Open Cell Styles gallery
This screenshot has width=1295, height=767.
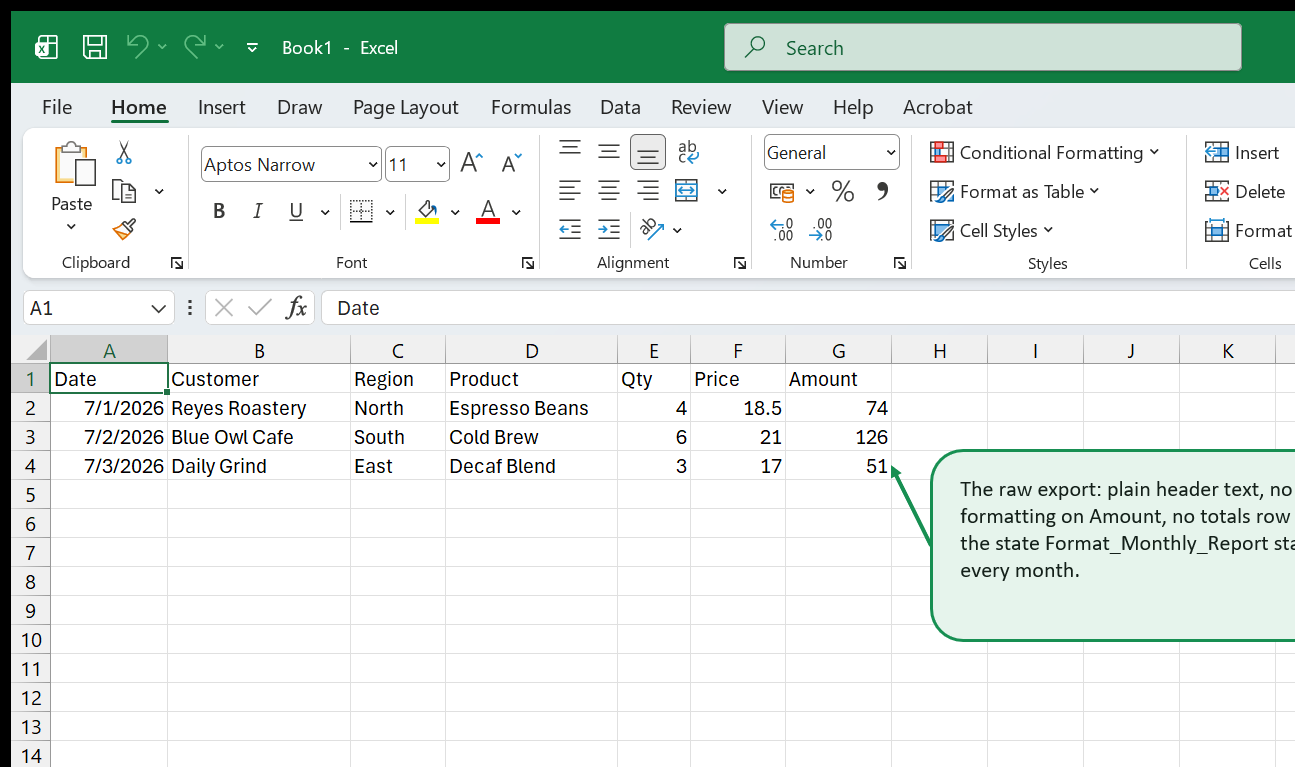coord(992,230)
